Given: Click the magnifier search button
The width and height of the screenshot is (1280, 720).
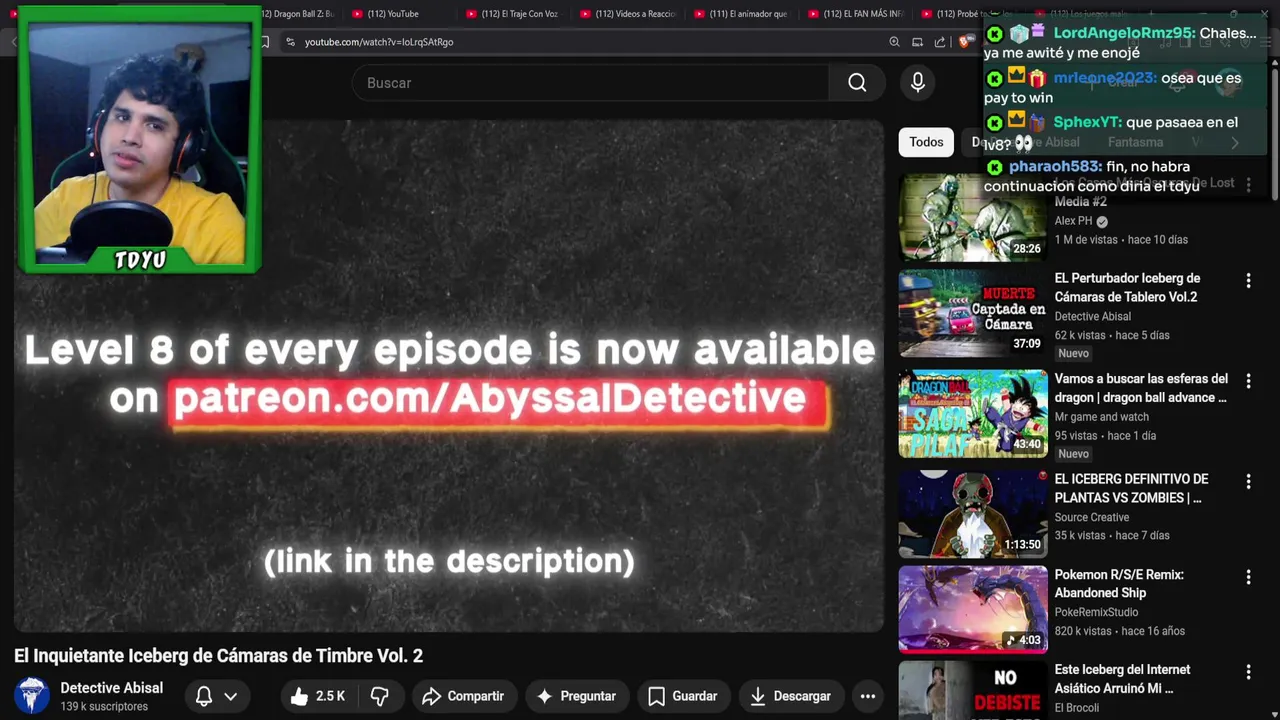Looking at the screenshot, I should click(857, 83).
